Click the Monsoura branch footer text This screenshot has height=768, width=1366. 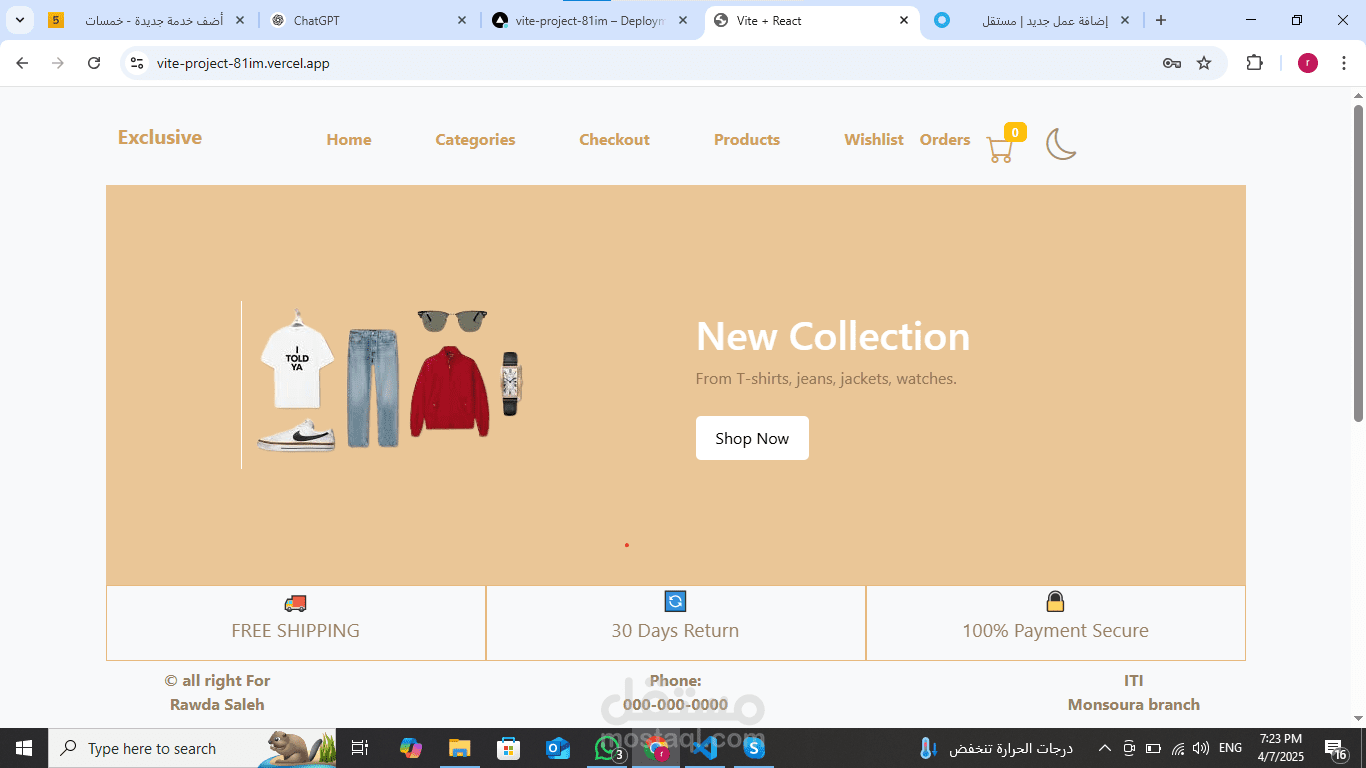coord(1134,704)
